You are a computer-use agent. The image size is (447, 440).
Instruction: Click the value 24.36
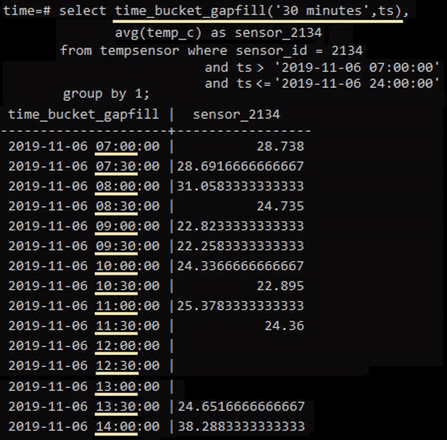pyautogui.click(x=284, y=326)
